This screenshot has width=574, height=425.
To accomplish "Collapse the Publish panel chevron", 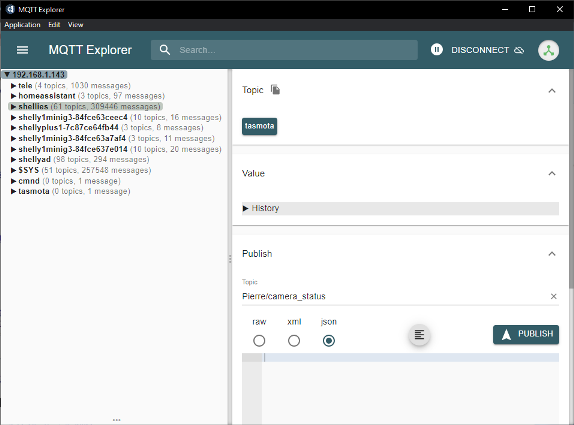I will click(552, 254).
